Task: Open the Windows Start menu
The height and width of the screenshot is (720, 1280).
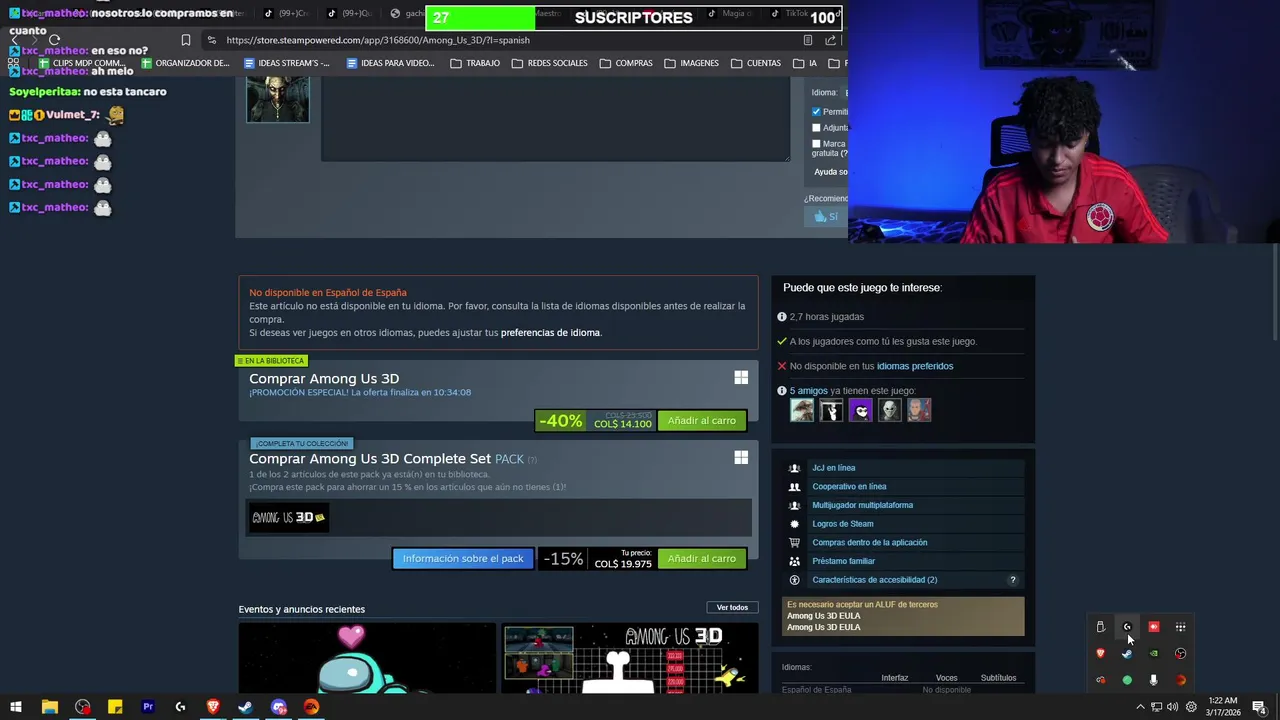Action: 16,707
